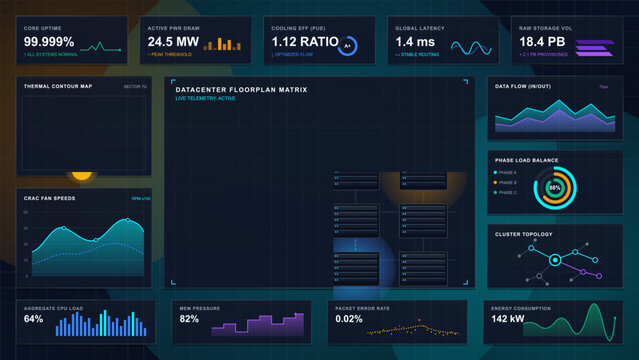Click the orange Active Pwr Draw bar icon

(222, 44)
